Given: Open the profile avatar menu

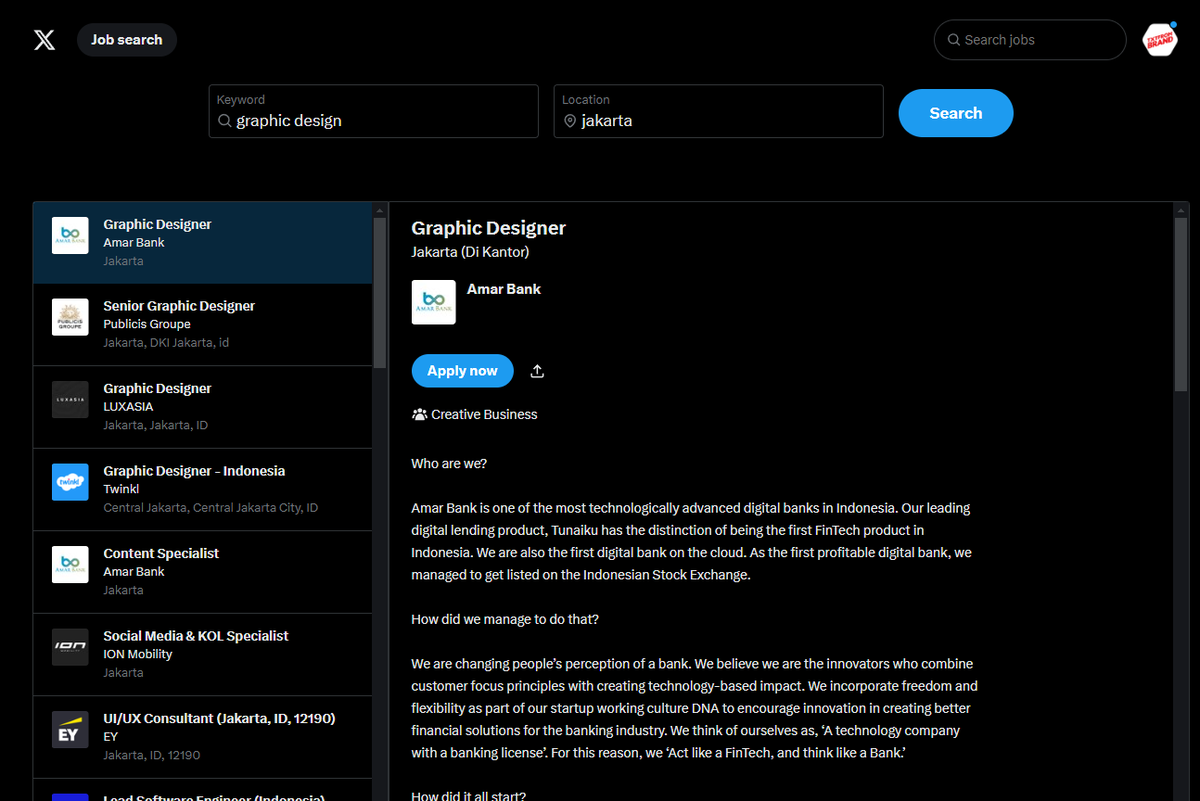Looking at the screenshot, I should (1160, 40).
